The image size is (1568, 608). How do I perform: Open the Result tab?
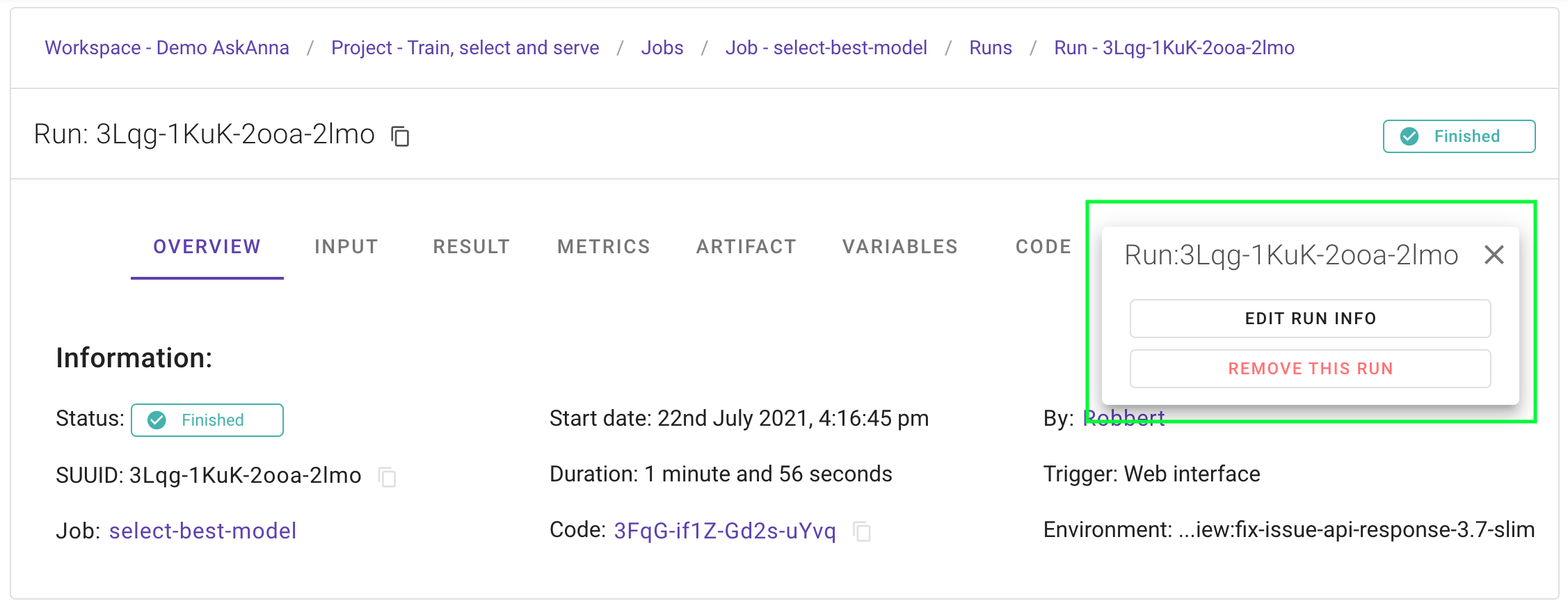(x=471, y=247)
